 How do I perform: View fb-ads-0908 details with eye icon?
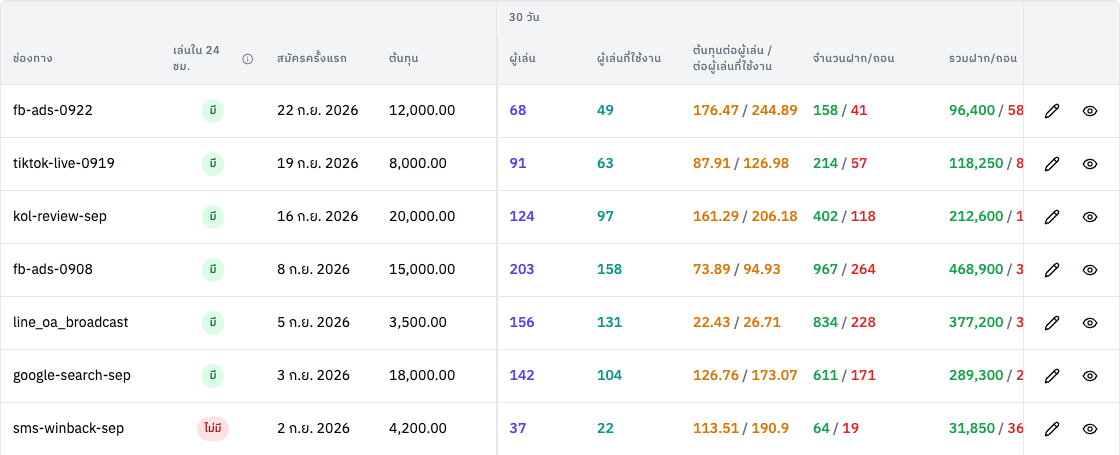coord(1089,270)
